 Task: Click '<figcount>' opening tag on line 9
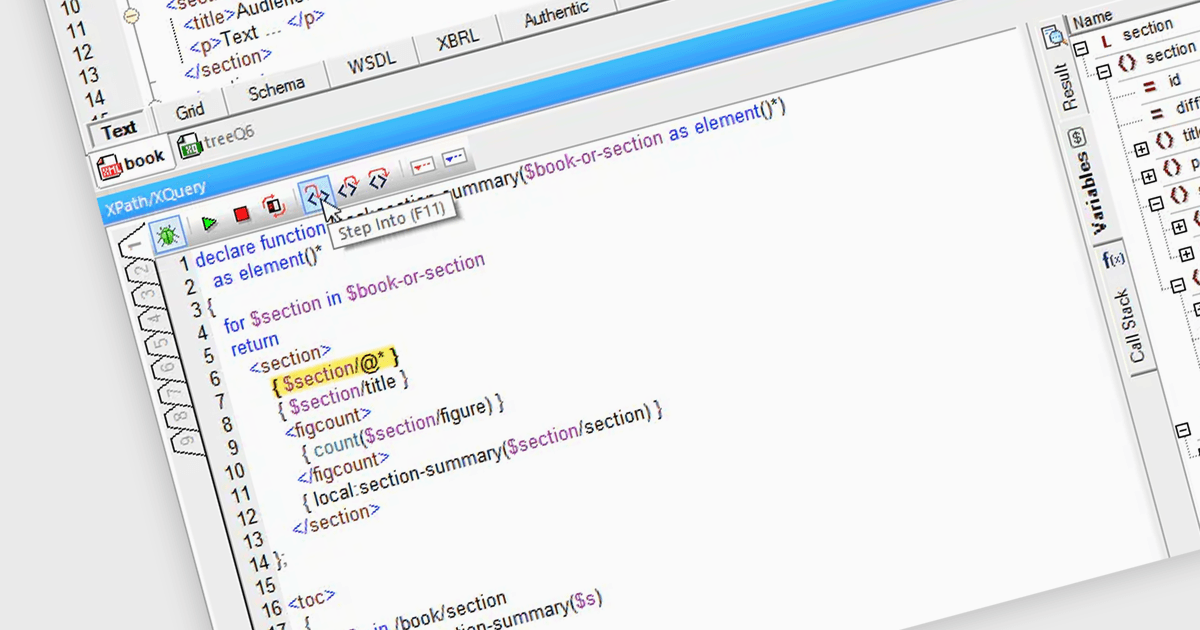330,421
